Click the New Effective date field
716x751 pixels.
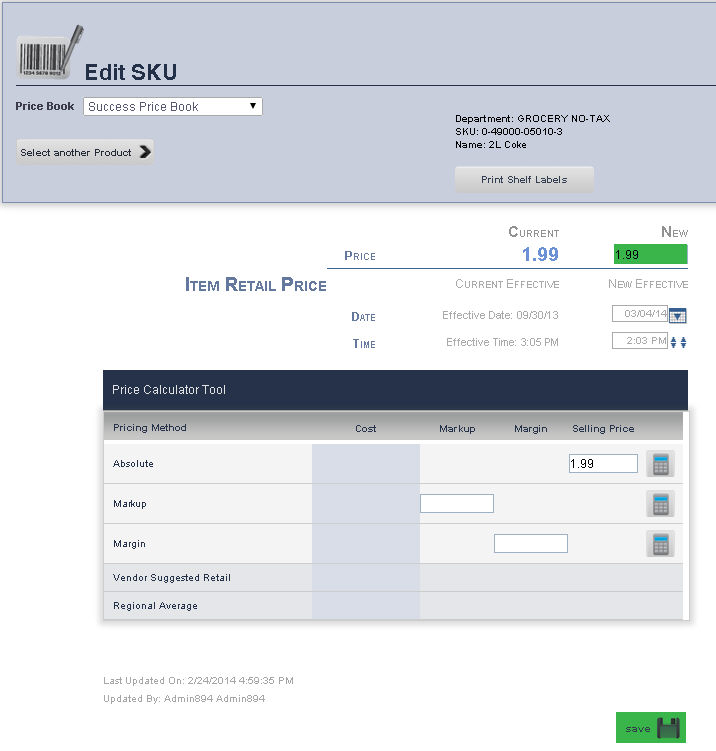pyautogui.click(x=639, y=314)
